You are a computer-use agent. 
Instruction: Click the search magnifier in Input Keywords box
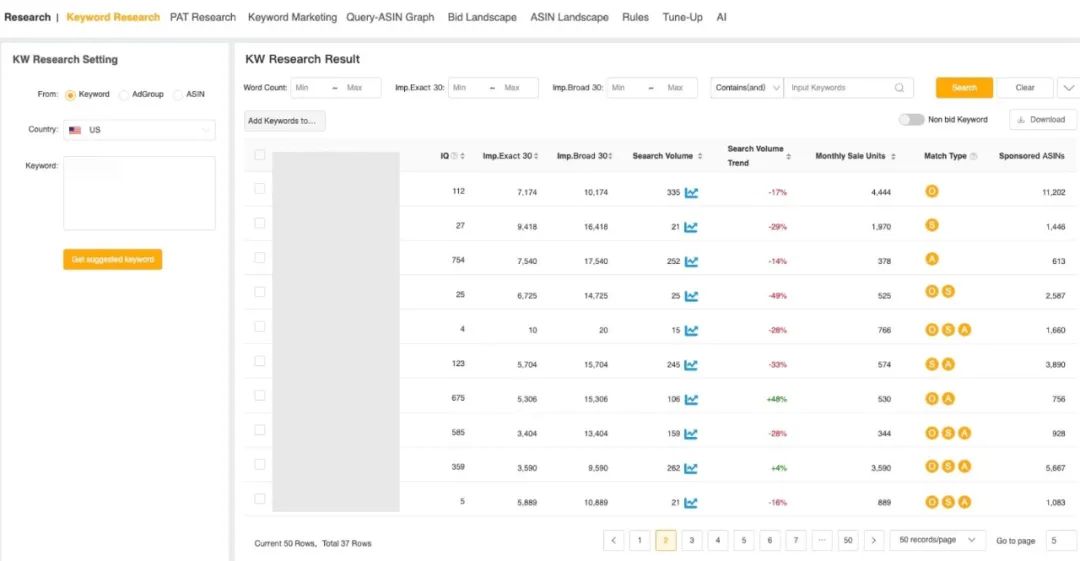pyautogui.click(x=899, y=88)
